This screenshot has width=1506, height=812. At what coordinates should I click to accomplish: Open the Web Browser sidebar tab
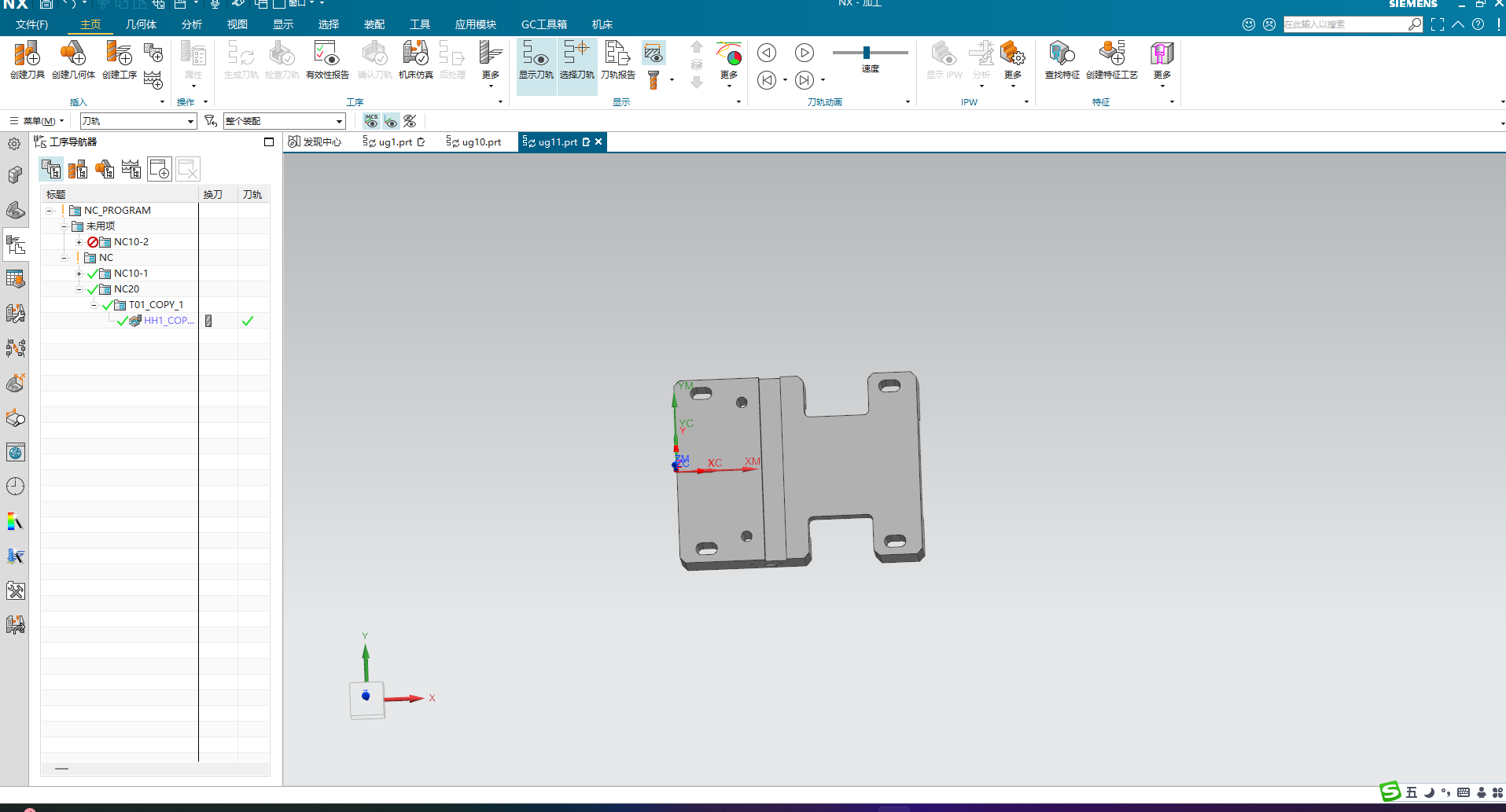(x=15, y=452)
